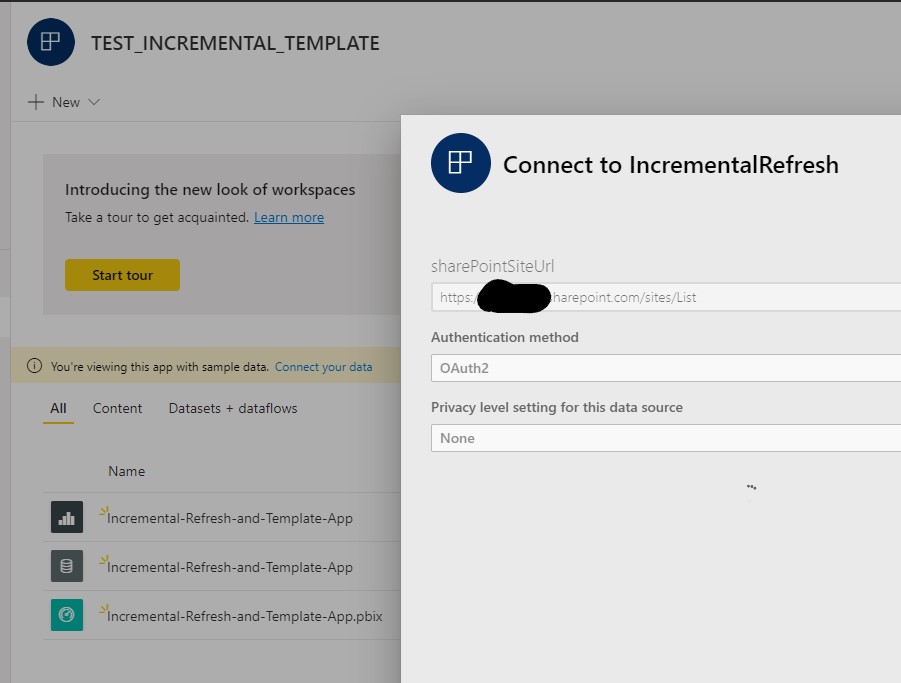Start the workspace tour
The image size is (901, 683).
(122, 275)
